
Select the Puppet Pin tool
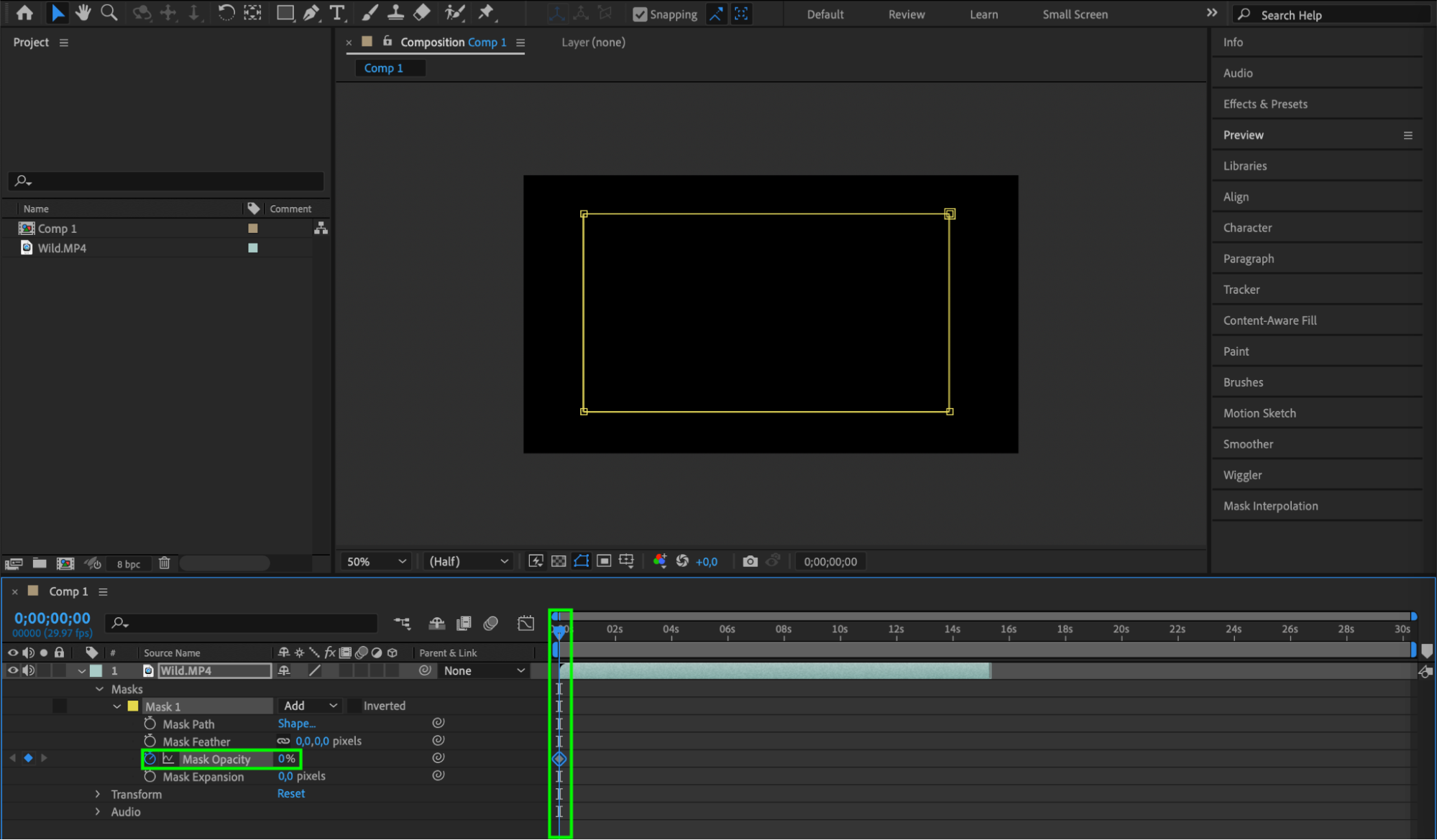coord(486,12)
